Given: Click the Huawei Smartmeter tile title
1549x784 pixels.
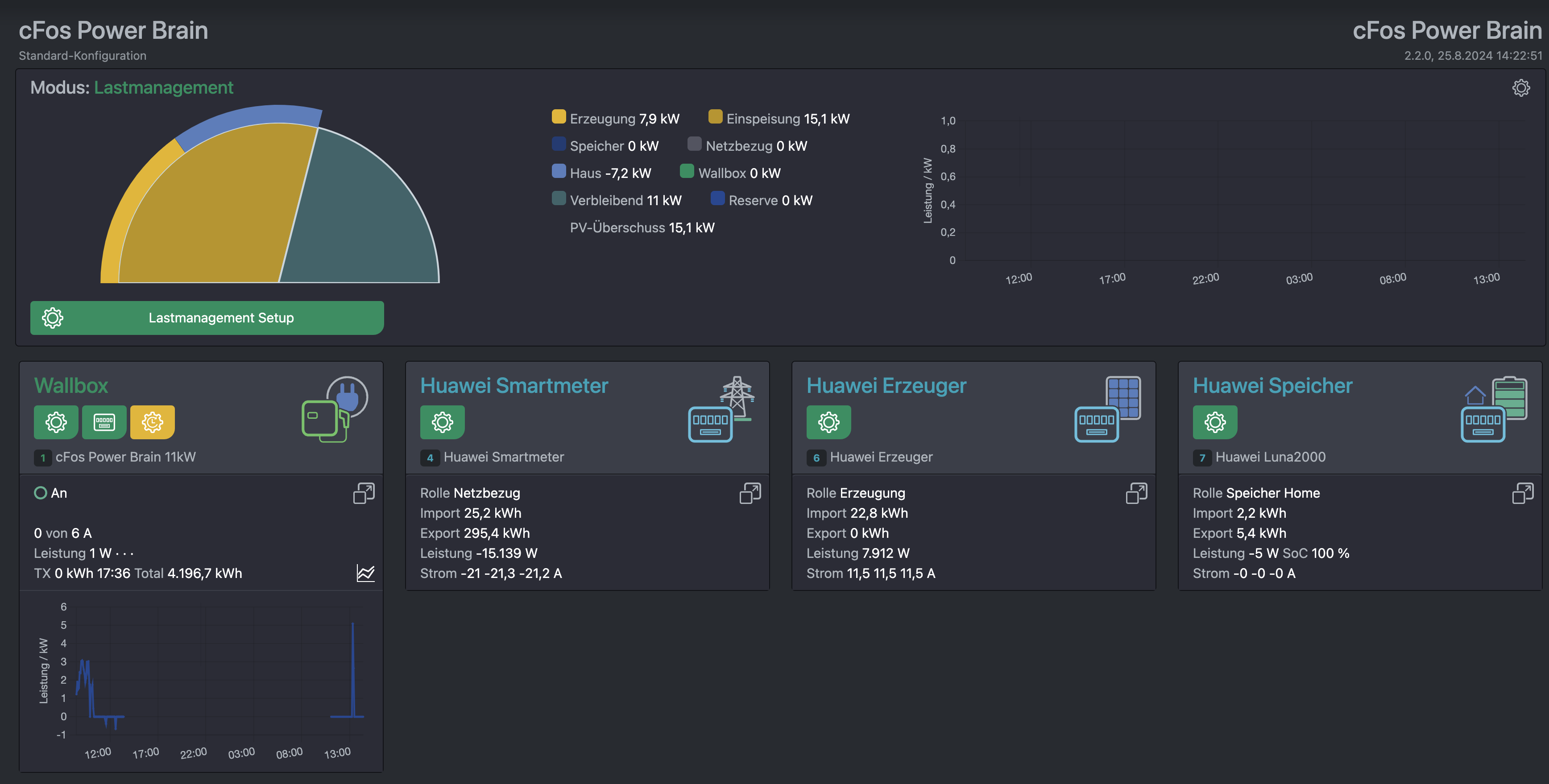Looking at the screenshot, I should [x=514, y=385].
